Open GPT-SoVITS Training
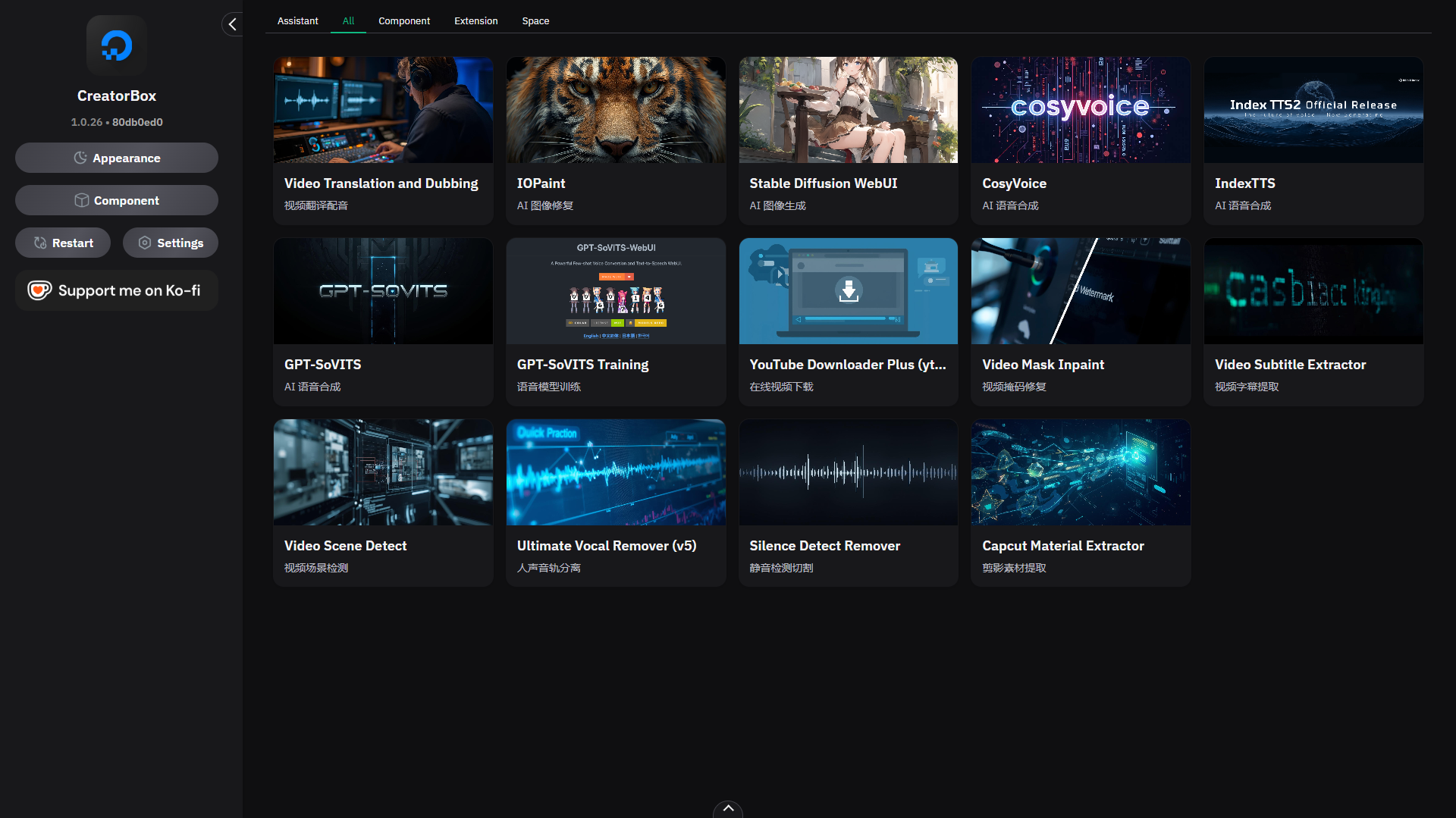 pos(615,321)
